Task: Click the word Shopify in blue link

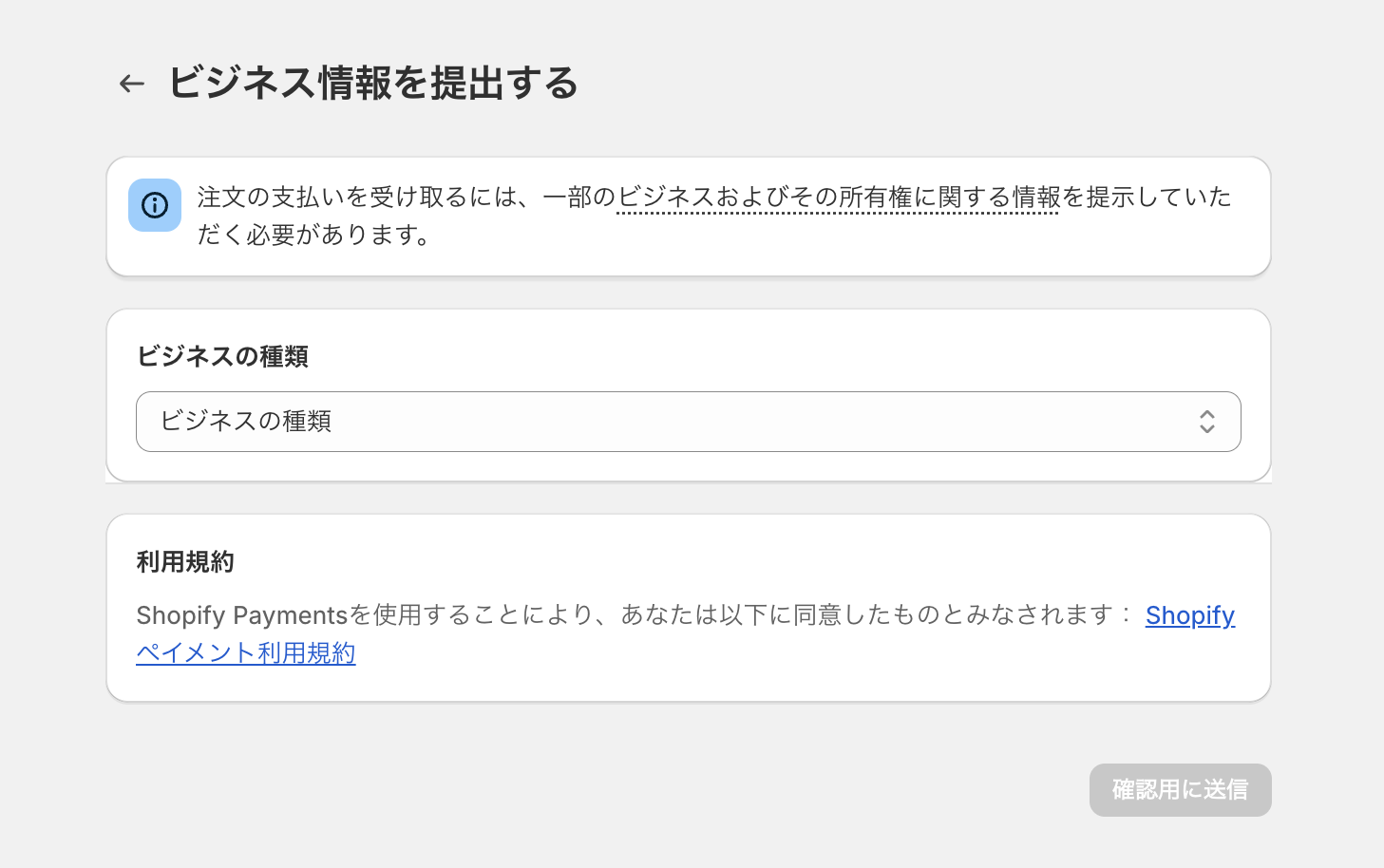Action: pyautogui.click(x=1189, y=615)
